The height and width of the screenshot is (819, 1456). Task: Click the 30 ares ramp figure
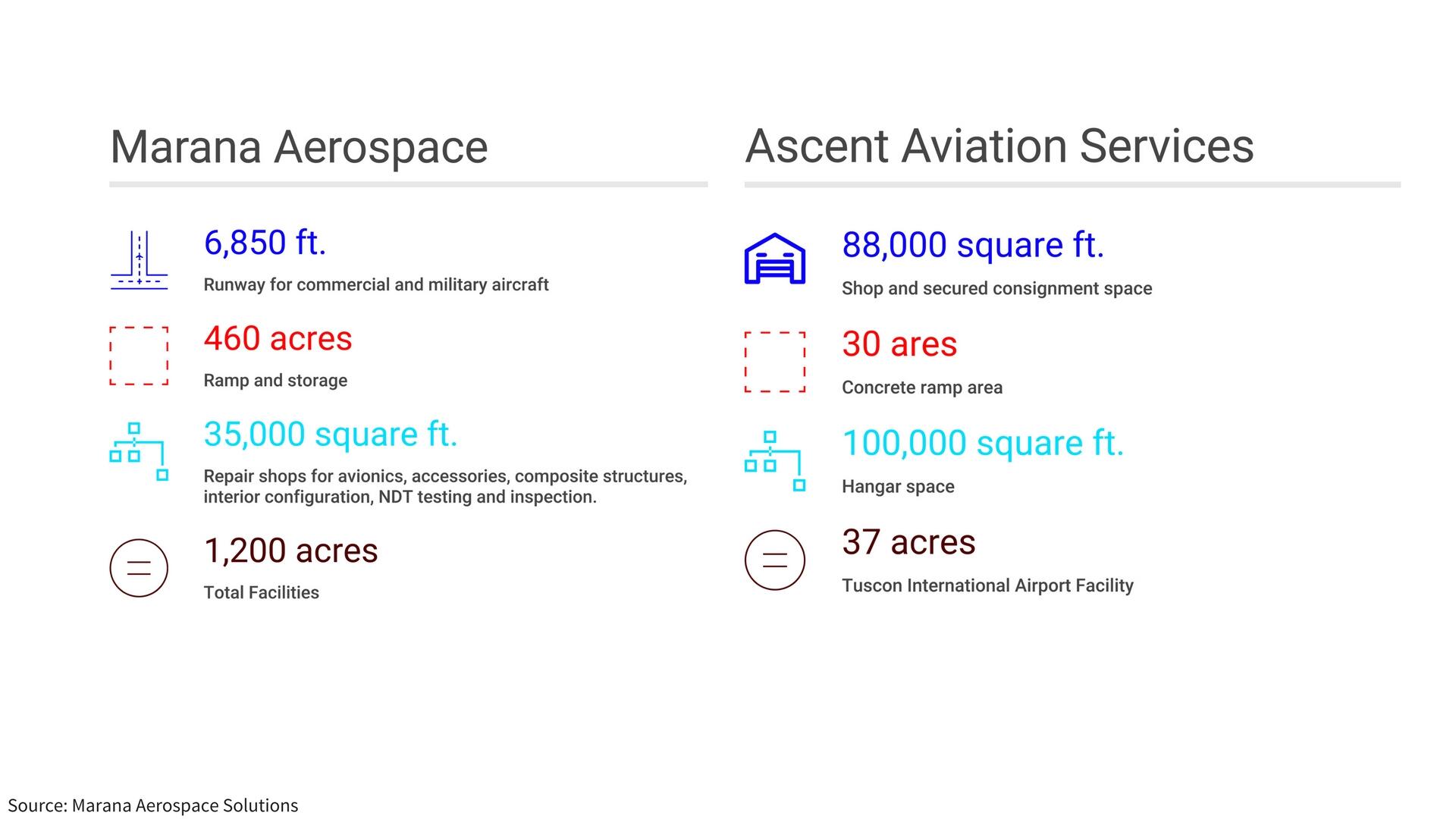click(899, 344)
